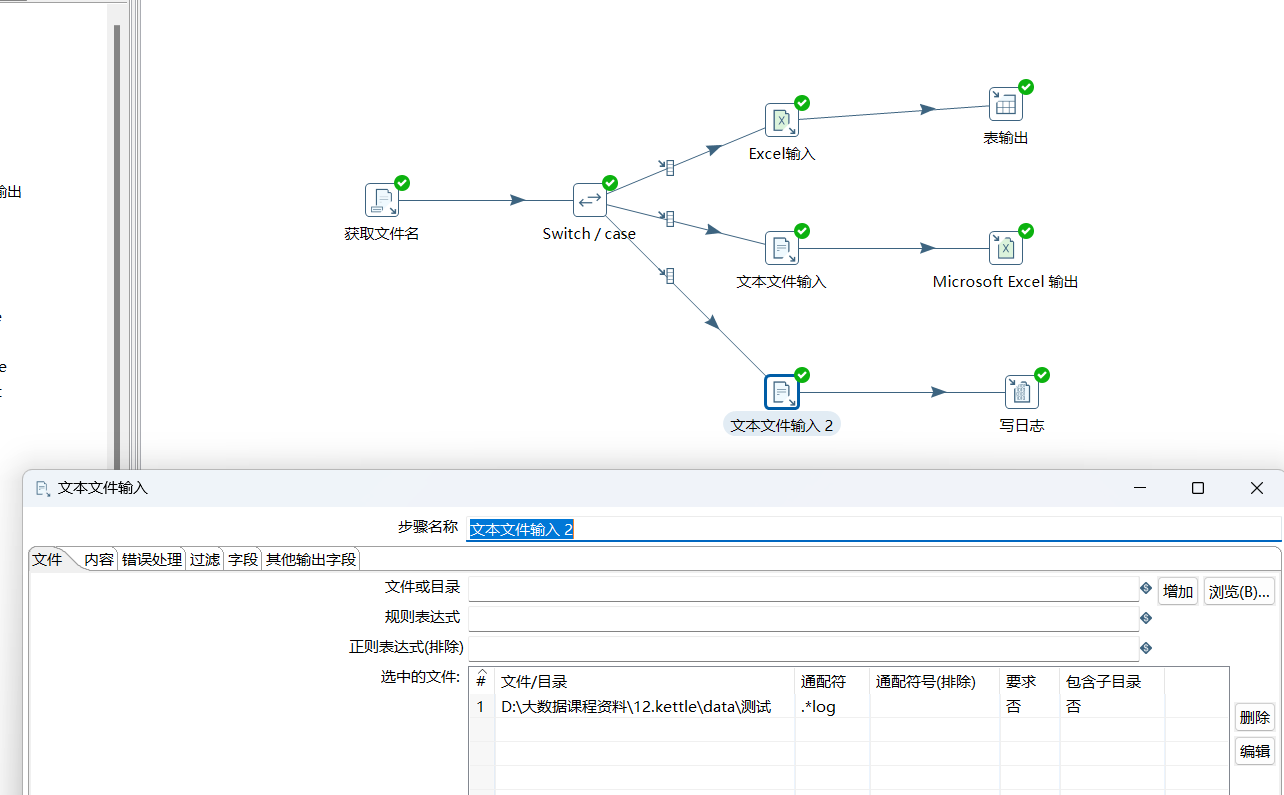1284x795 pixels.
Task: Close the 文本文件输入 dialog
Action: click(1257, 488)
